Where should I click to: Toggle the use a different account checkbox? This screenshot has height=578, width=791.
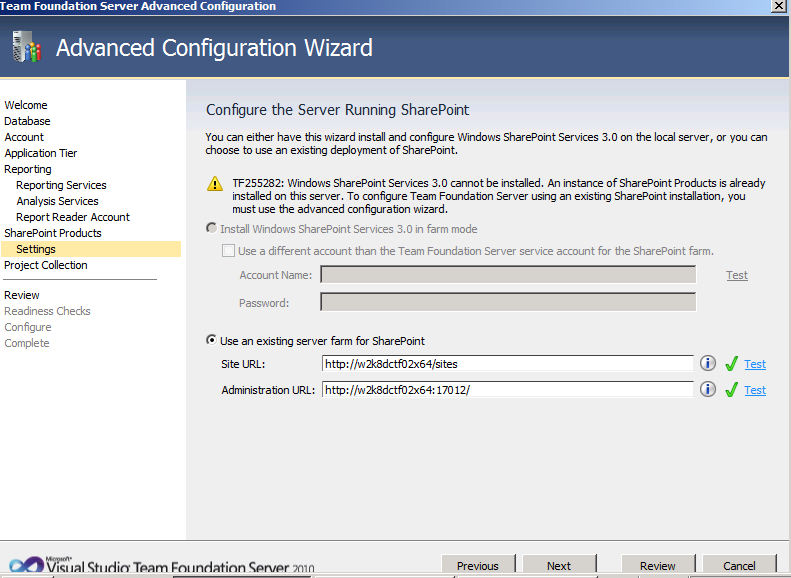coord(229,251)
